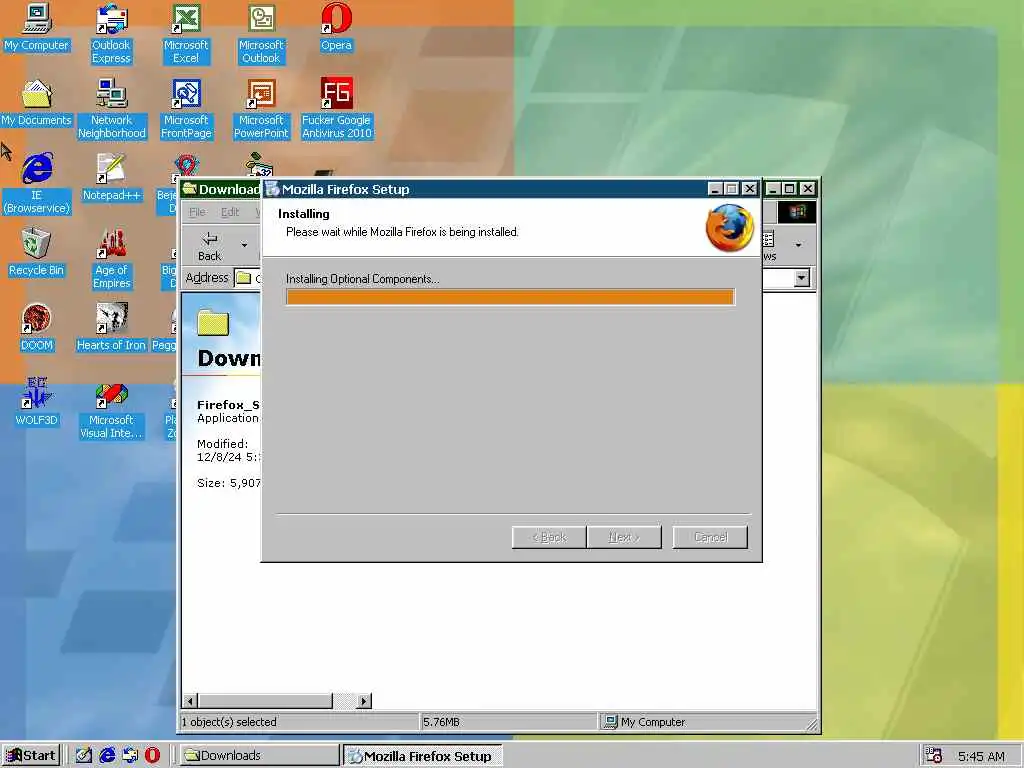Click the Views toolbar icon in Downloads window
The height and width of the screenshot is (768, 1024).
[x=769, y=246]
